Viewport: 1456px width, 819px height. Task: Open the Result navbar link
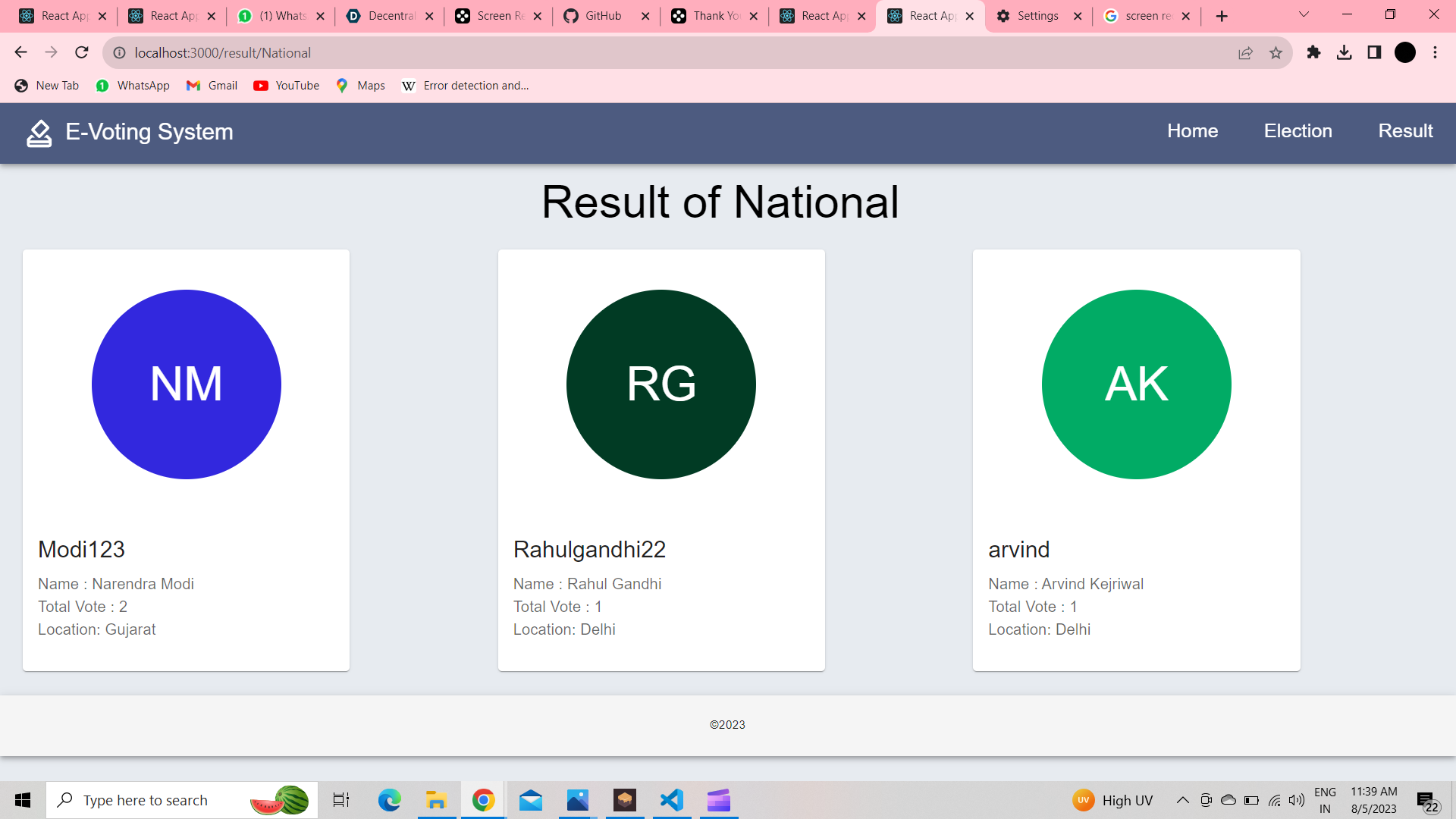(1405, 131)
